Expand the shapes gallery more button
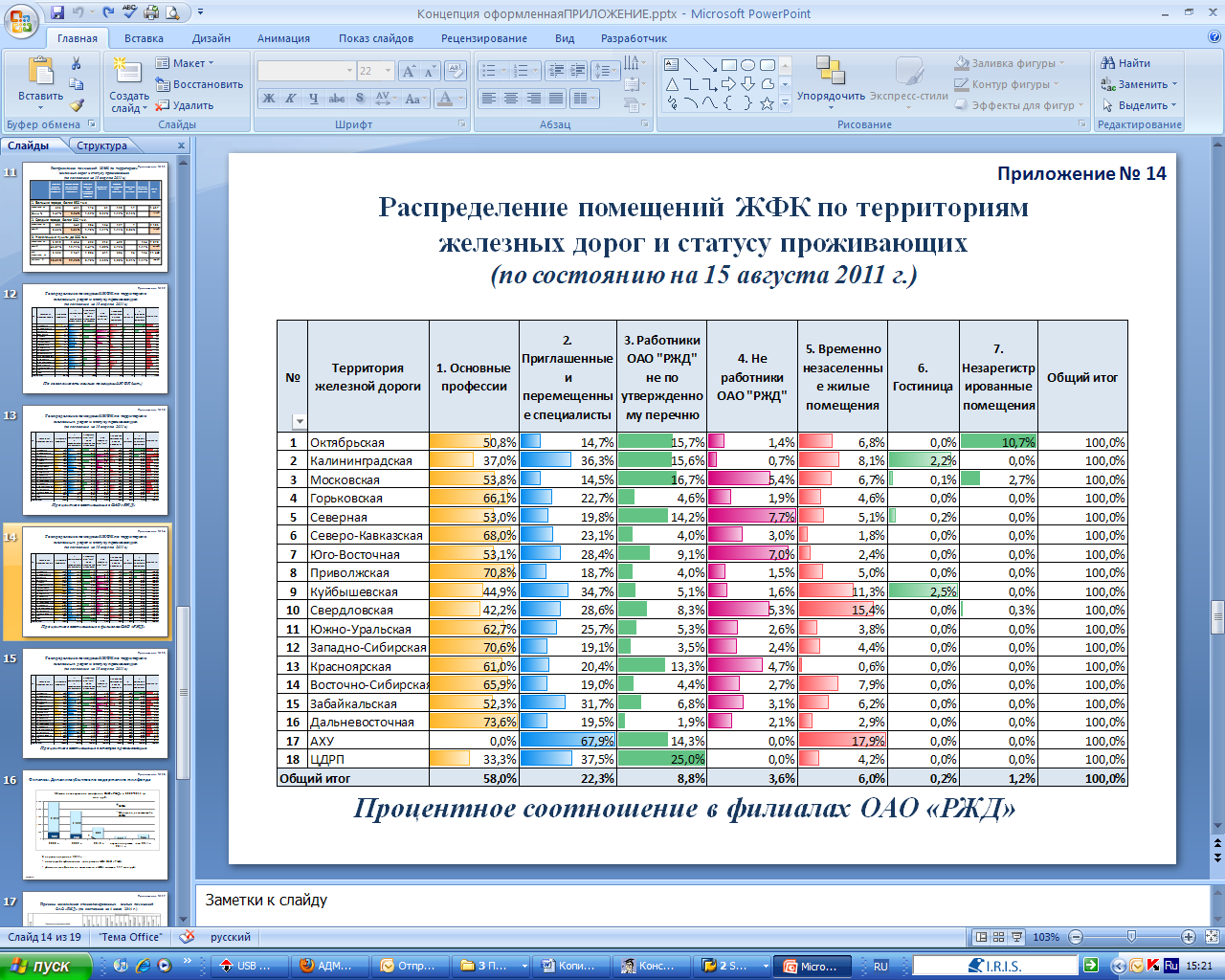This screenshot has width=1225, height=980. pyautogui.click(x=785, y=103)
